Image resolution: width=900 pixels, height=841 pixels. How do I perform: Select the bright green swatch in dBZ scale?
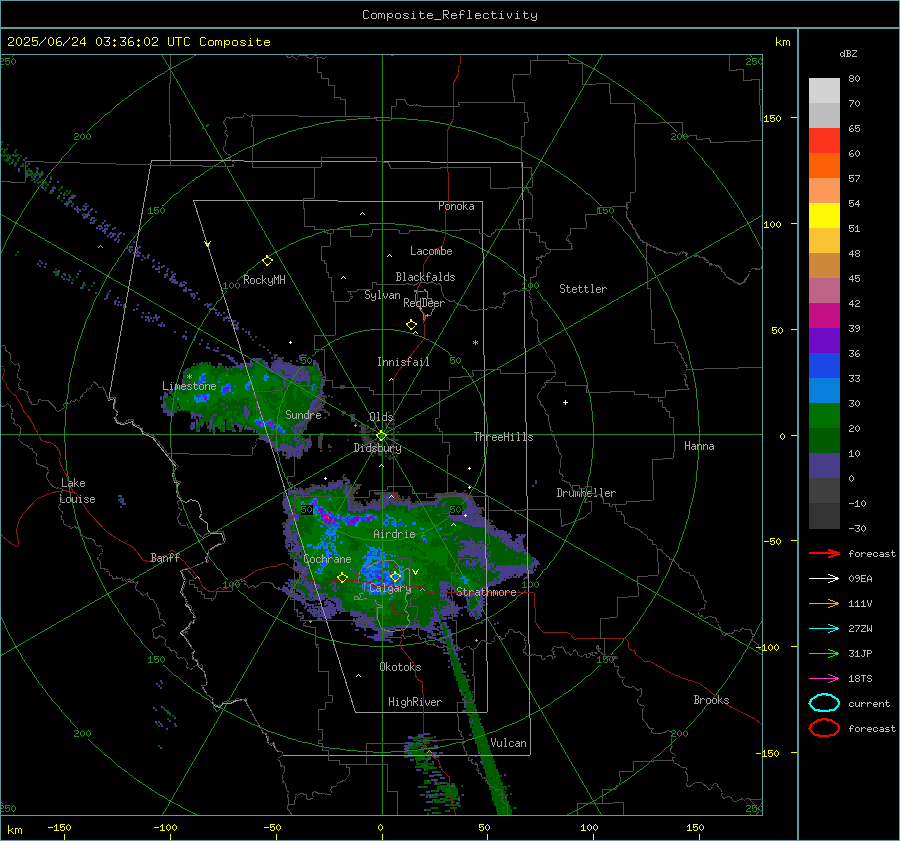824,415
